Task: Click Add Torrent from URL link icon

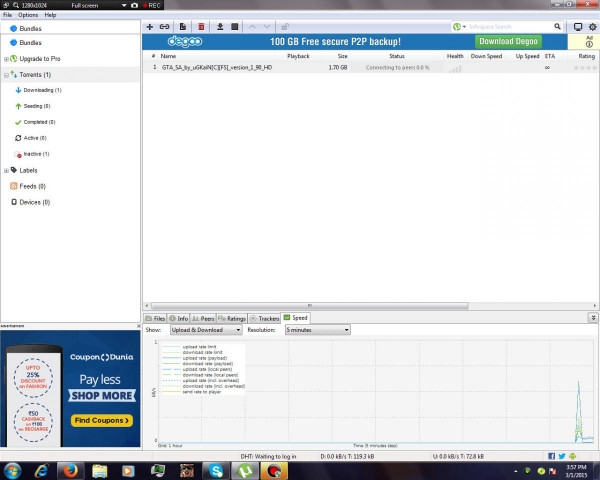Action: point(164,26)
